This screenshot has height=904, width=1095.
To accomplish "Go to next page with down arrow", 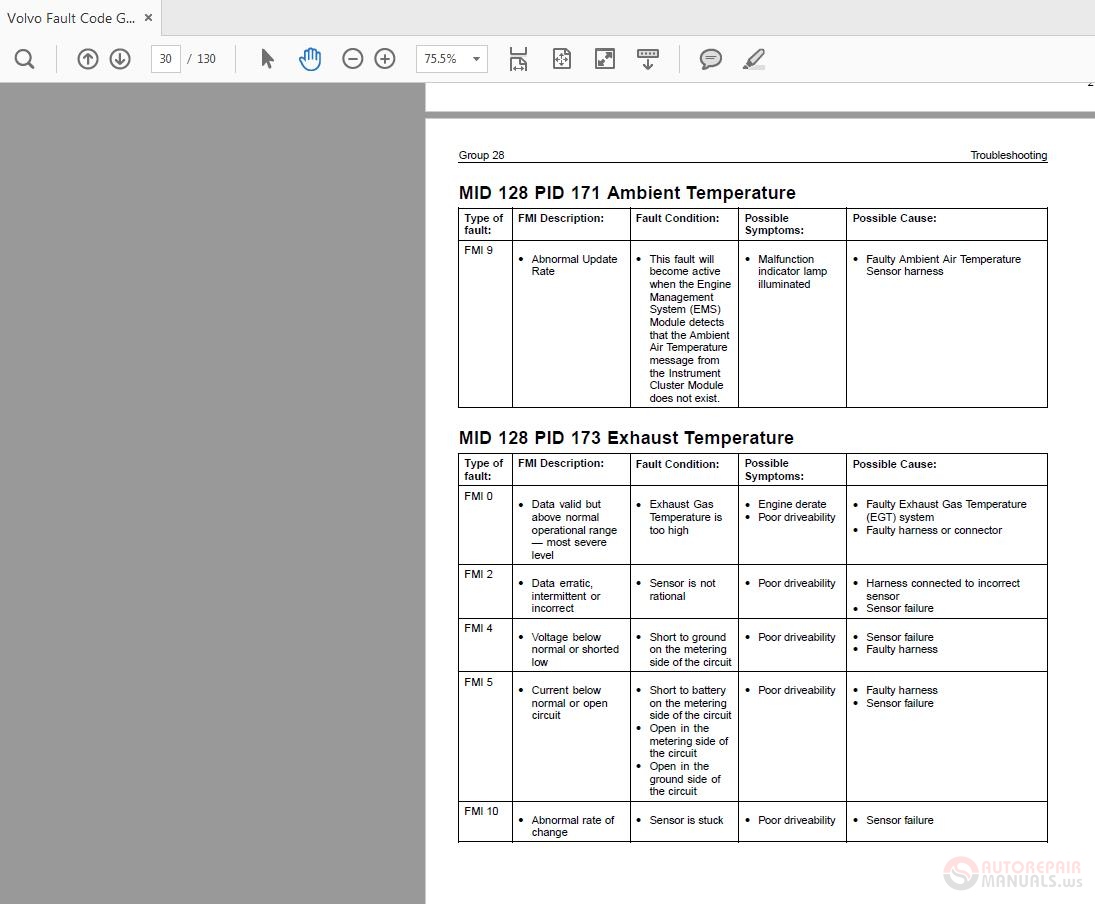I will coord(120,59).
